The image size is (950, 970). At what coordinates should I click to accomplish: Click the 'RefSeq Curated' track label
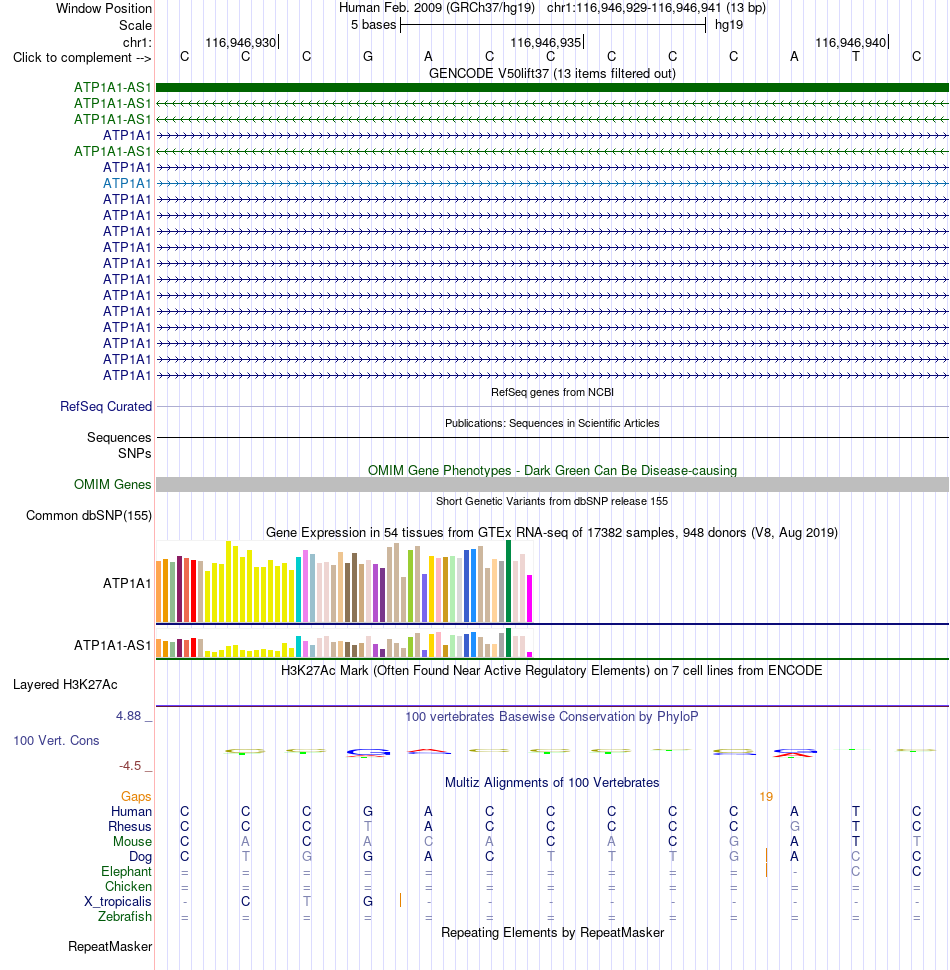[x=106, y=406]
